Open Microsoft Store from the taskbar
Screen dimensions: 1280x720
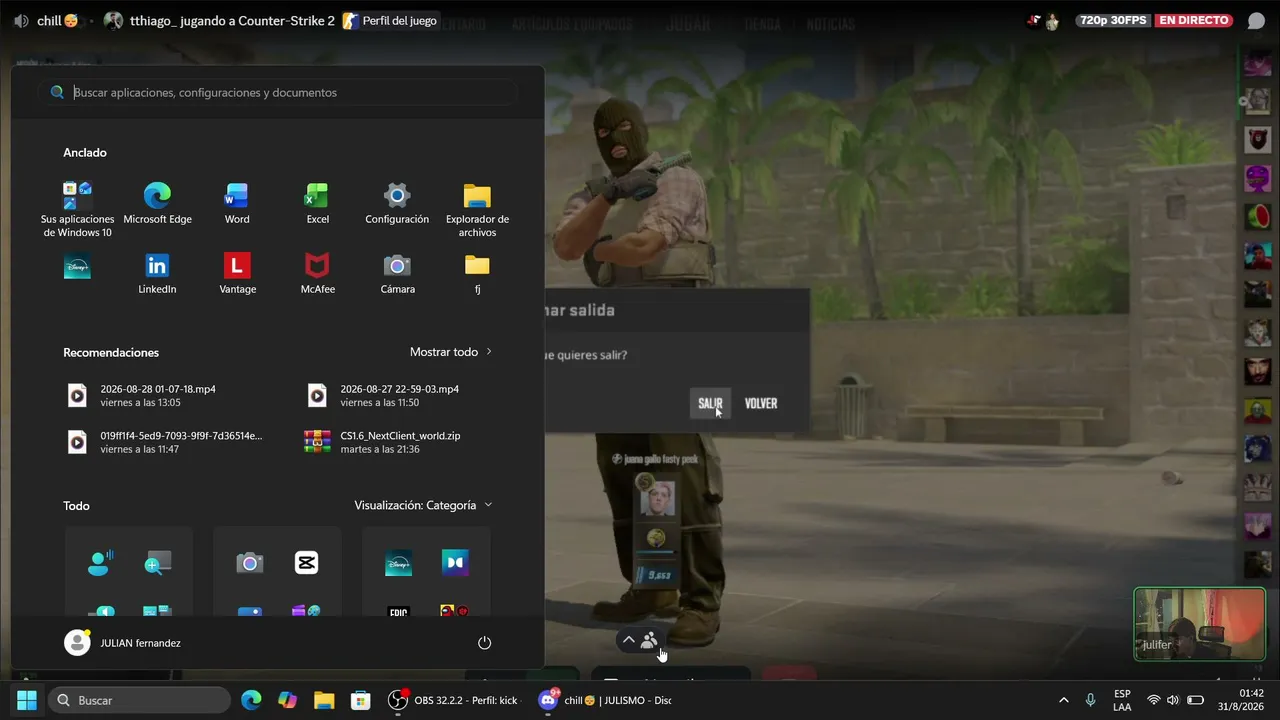361,700
